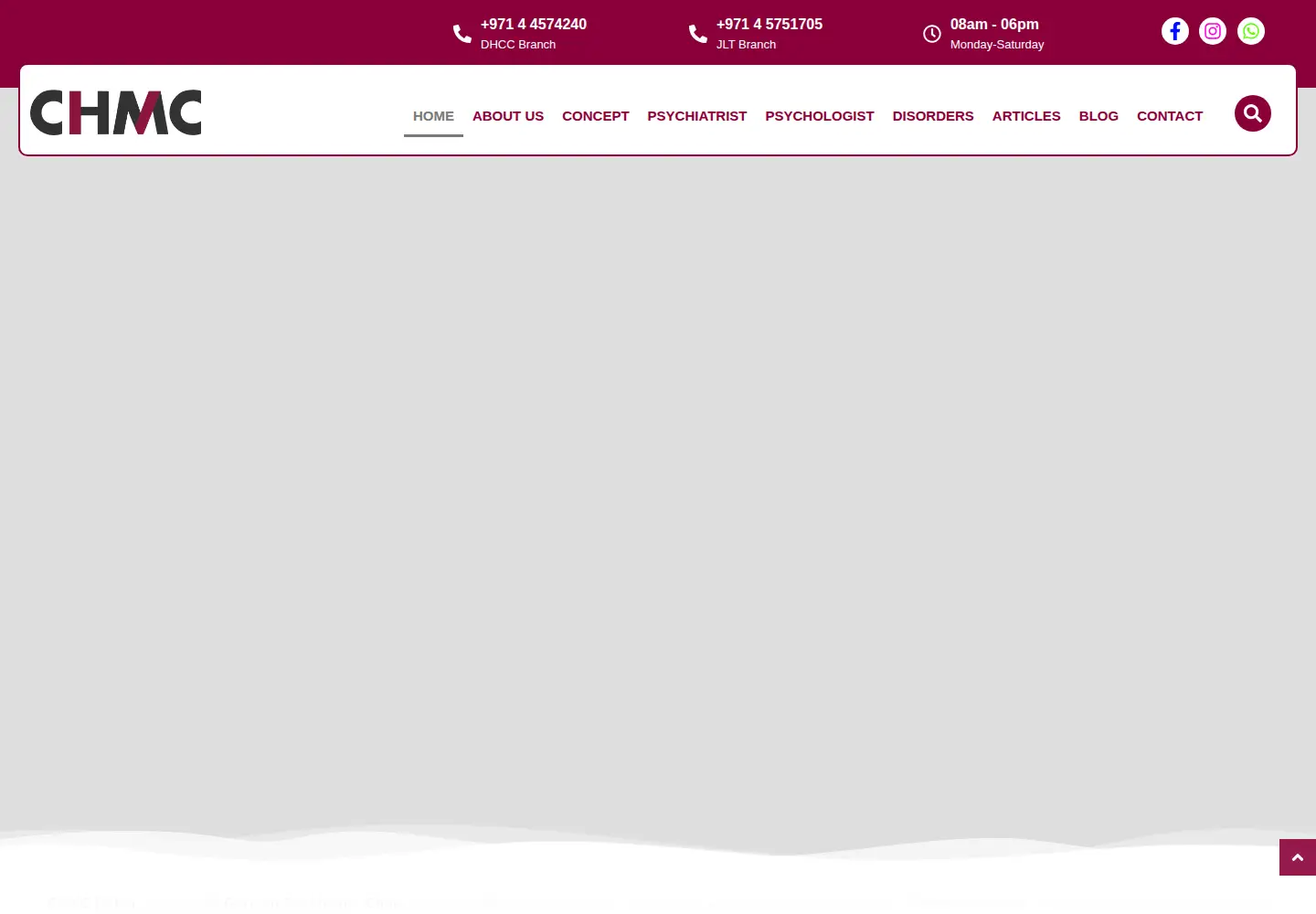The height and width of the screenshot is (914, 1316).
Task: Open the Facebook social icon
Action: point(1175,31)
